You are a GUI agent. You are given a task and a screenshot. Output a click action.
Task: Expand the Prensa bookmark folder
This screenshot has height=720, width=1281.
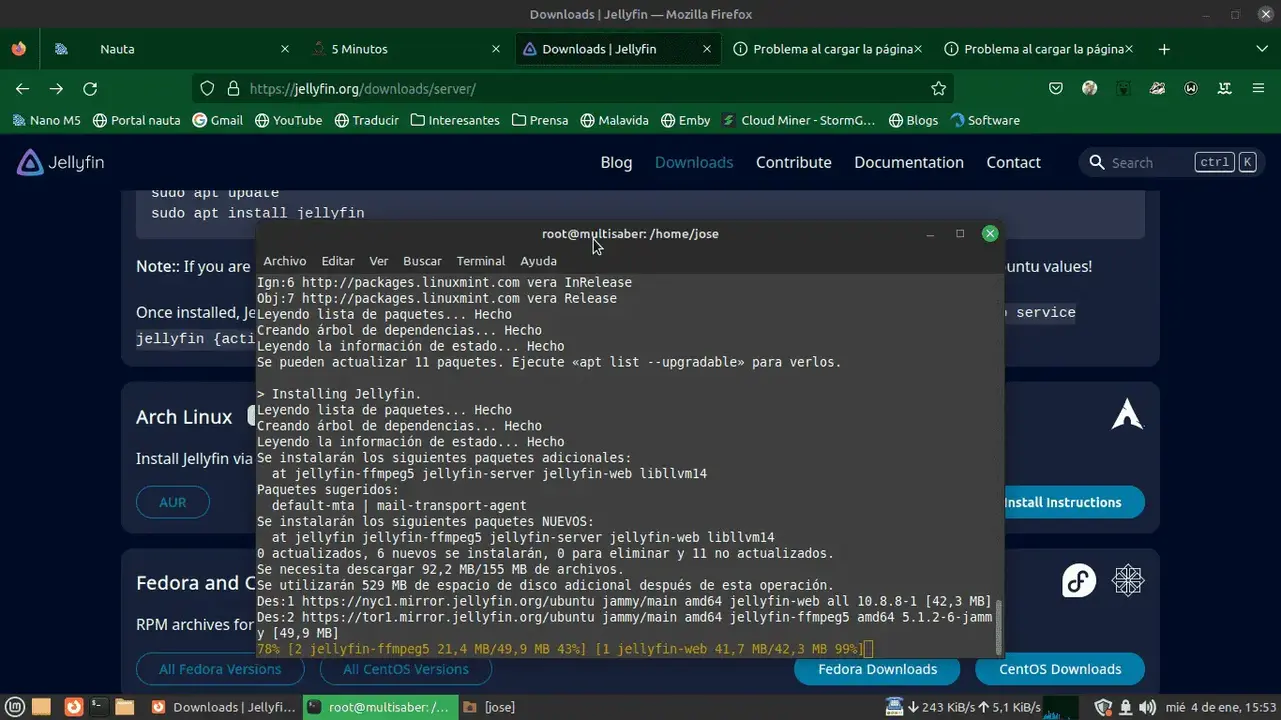point(540,120)
